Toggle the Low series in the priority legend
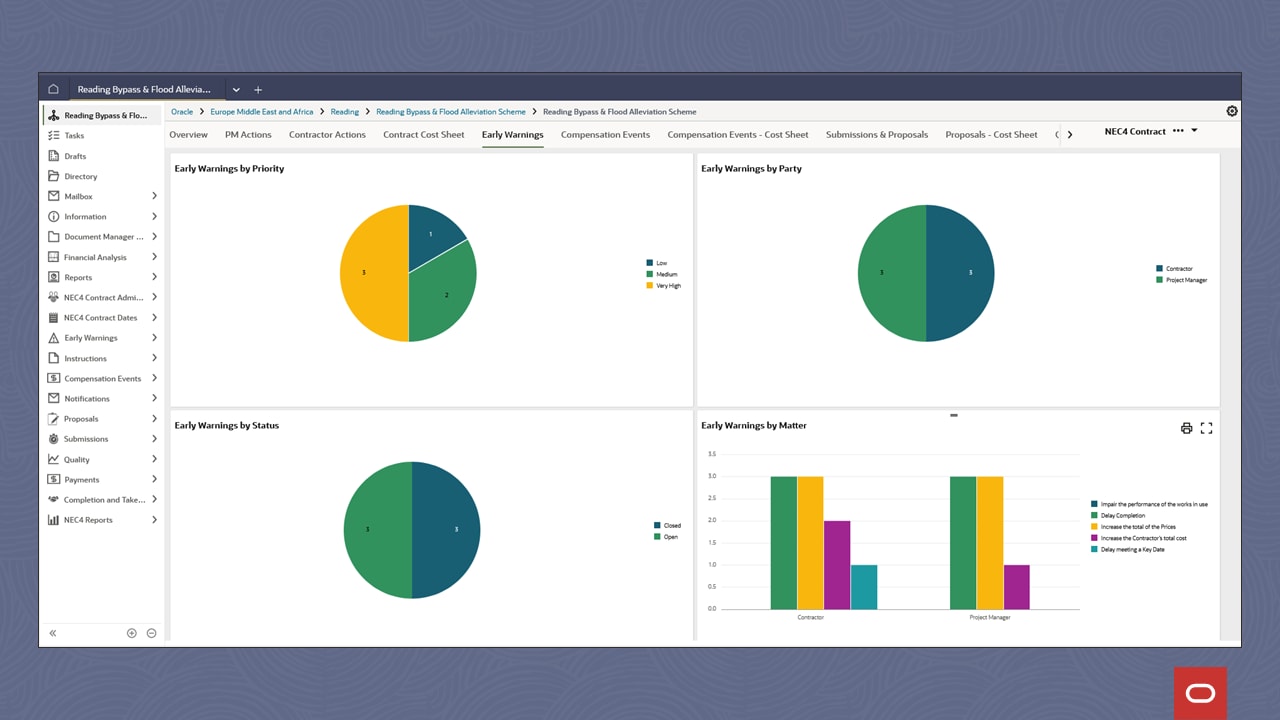Image resolution: width=1280 pixels, height=720 pixels. click(650, 263)
